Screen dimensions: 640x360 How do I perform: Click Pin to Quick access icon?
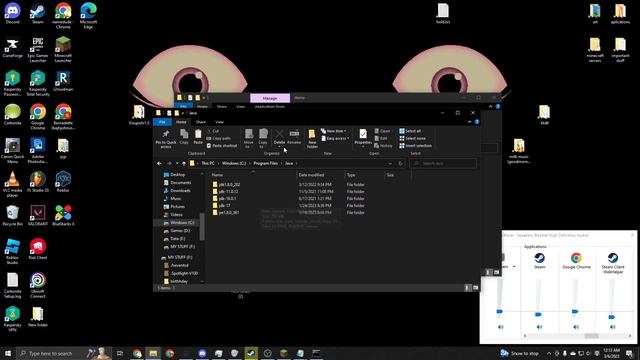tap(166, 134)
